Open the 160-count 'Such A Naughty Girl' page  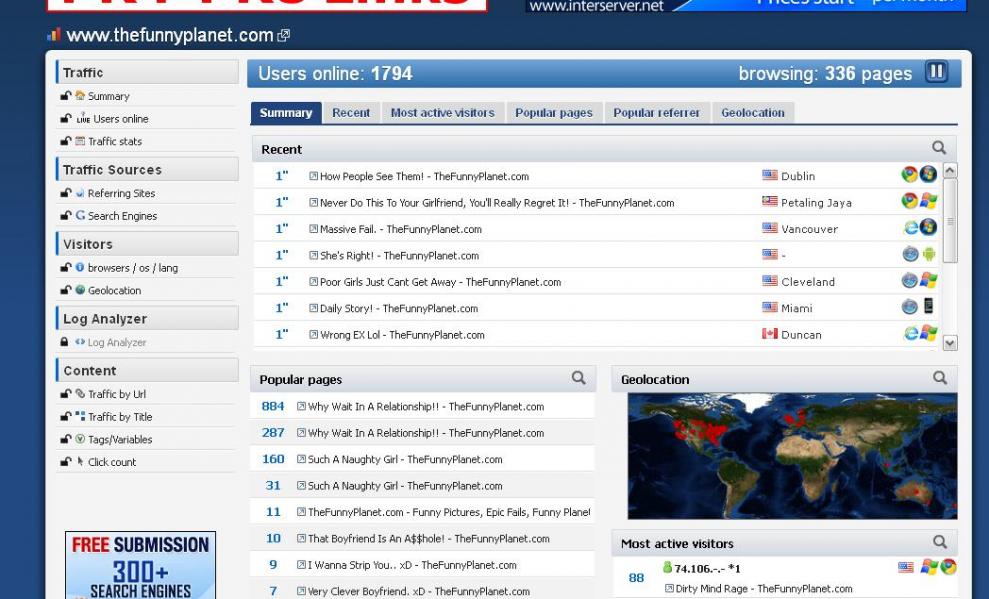pyautogui.click(x=405, y=460)
